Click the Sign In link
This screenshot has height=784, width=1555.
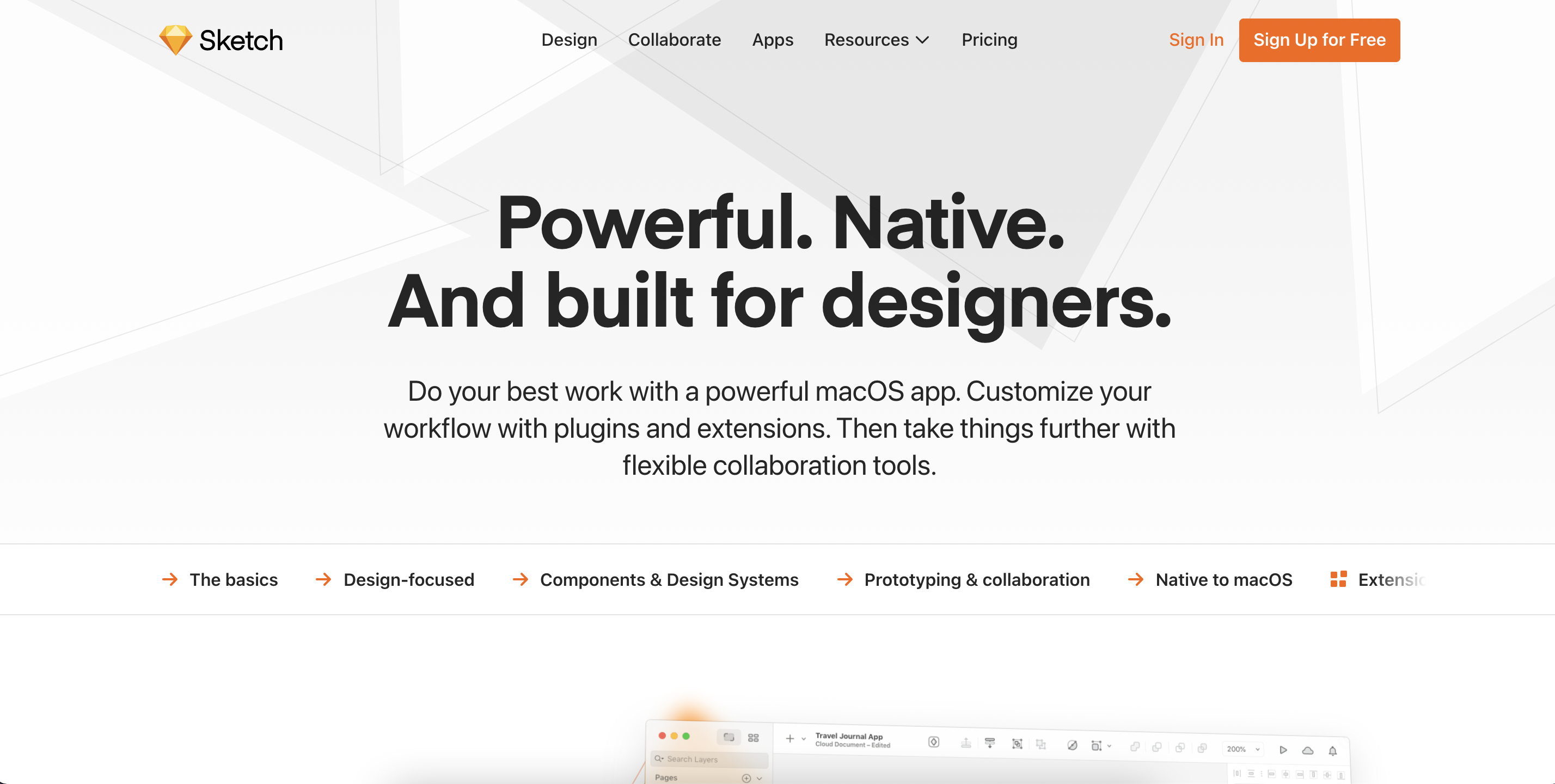tap(1196, 40)
